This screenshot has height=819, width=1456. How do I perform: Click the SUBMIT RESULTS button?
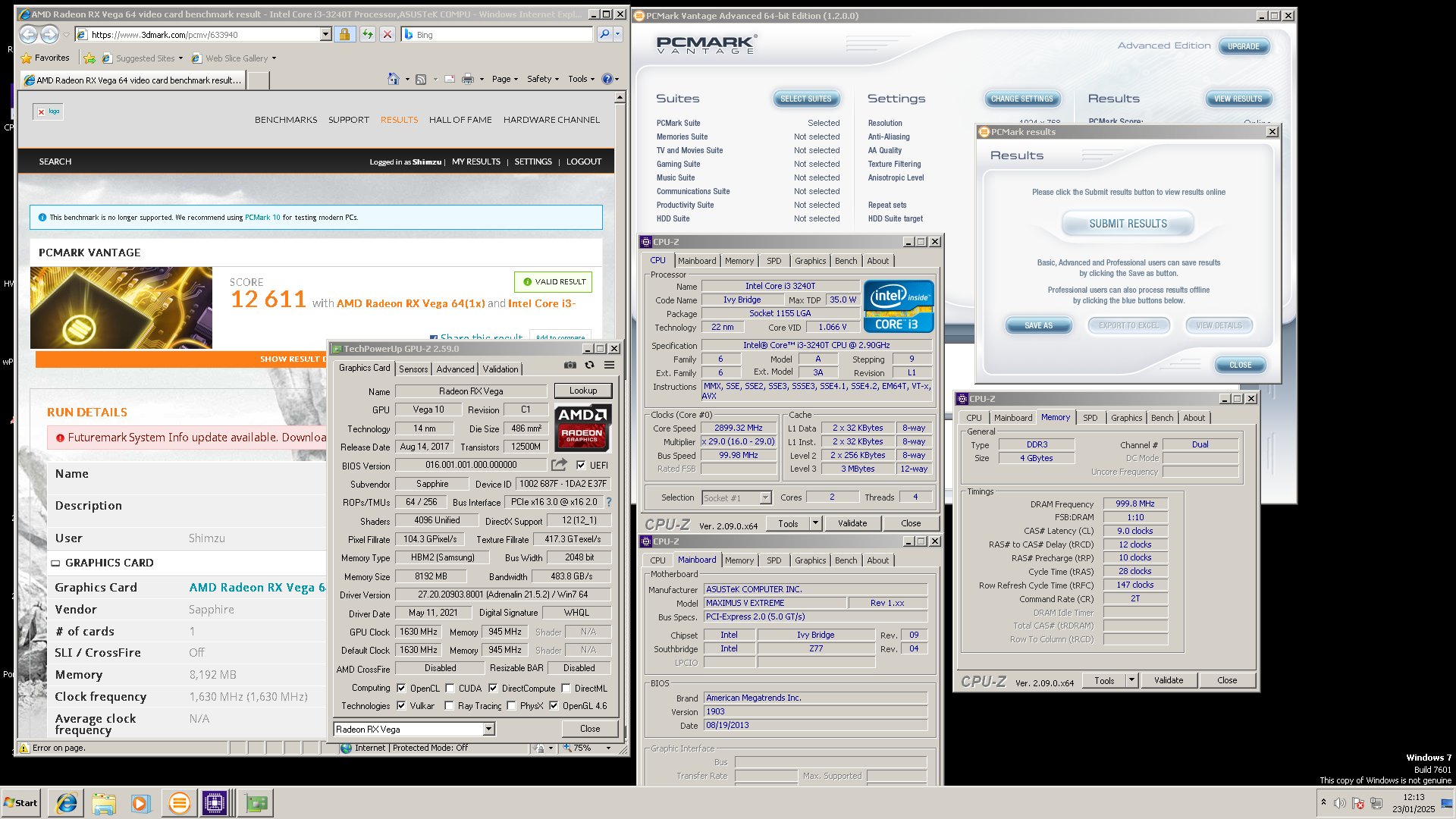pos(1128,224)
